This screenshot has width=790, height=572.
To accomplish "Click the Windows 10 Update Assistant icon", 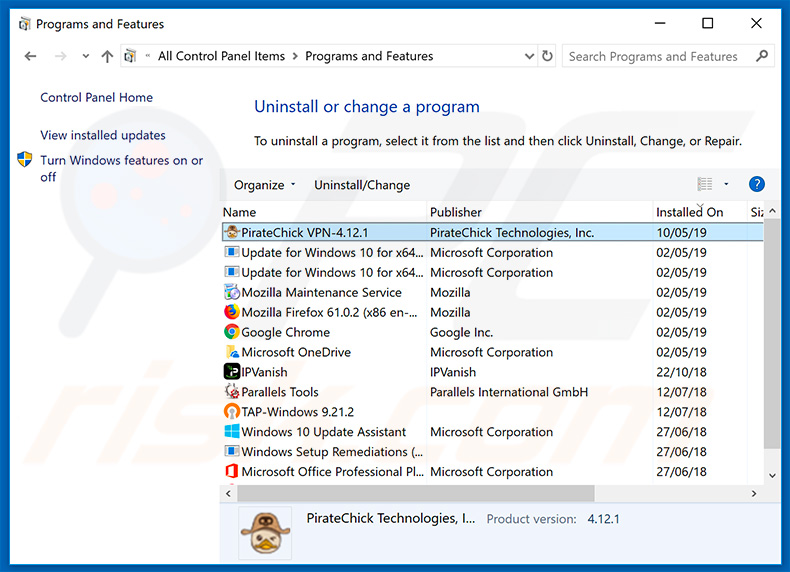I will pos(232,431).
